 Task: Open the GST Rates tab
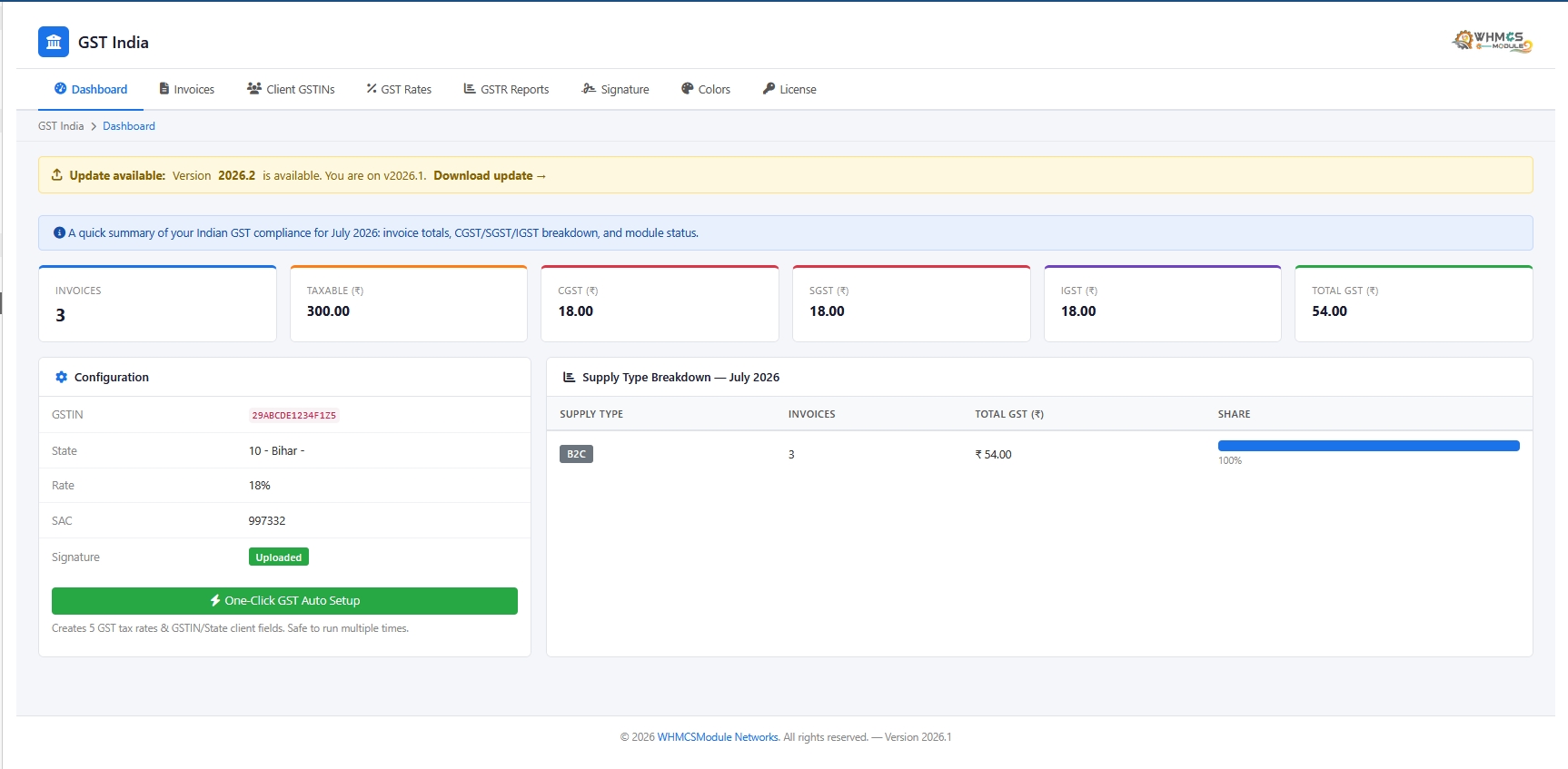click(x=399, y=89)
